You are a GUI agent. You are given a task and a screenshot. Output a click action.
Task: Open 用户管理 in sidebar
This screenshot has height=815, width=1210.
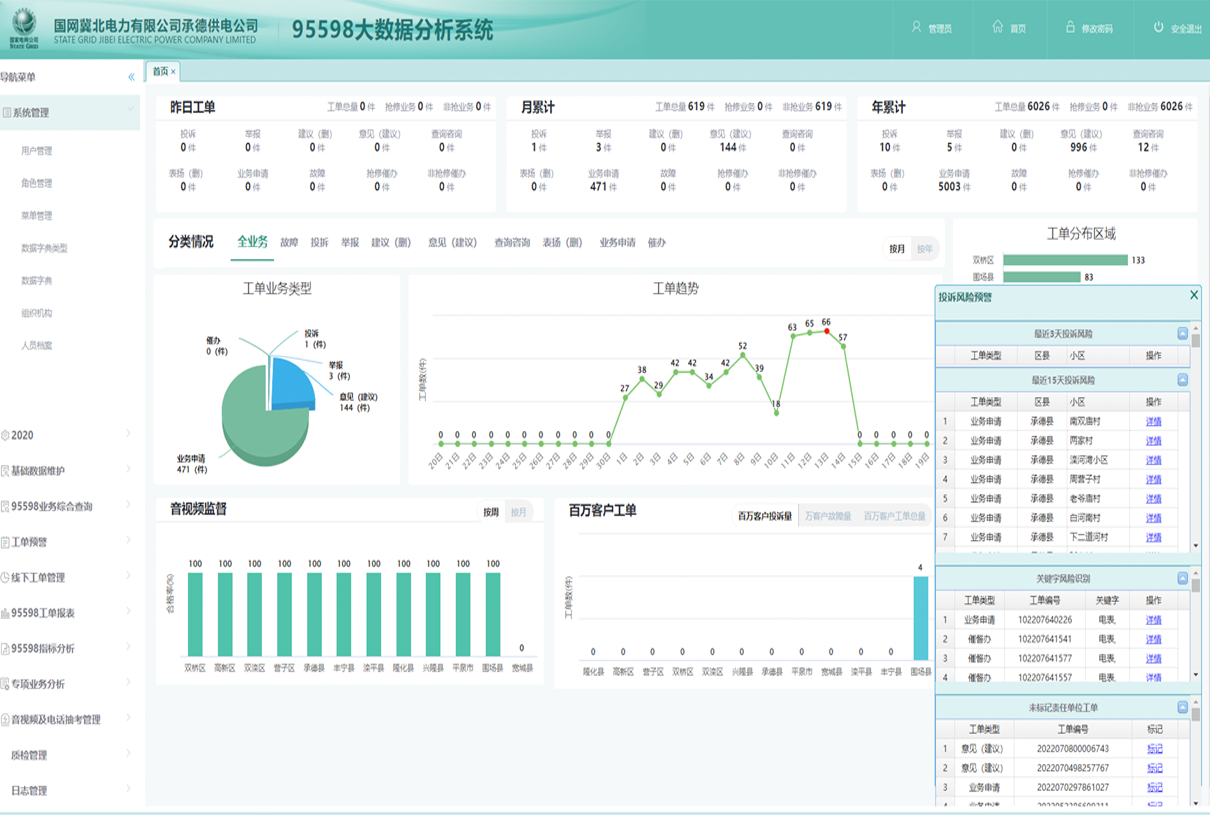click(x=37, y=151)
